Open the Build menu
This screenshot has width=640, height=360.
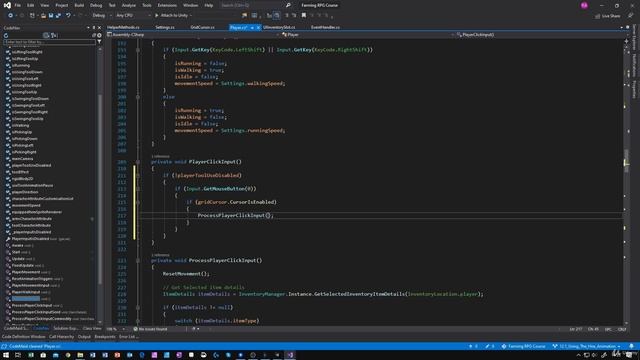[x=79, y=5]
